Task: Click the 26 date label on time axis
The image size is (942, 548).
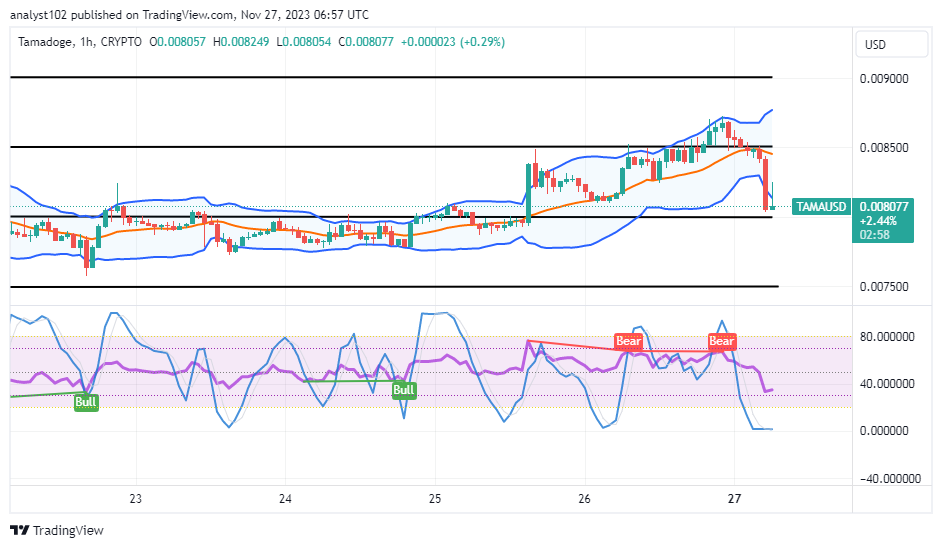Action: click(x=585, y=498)
